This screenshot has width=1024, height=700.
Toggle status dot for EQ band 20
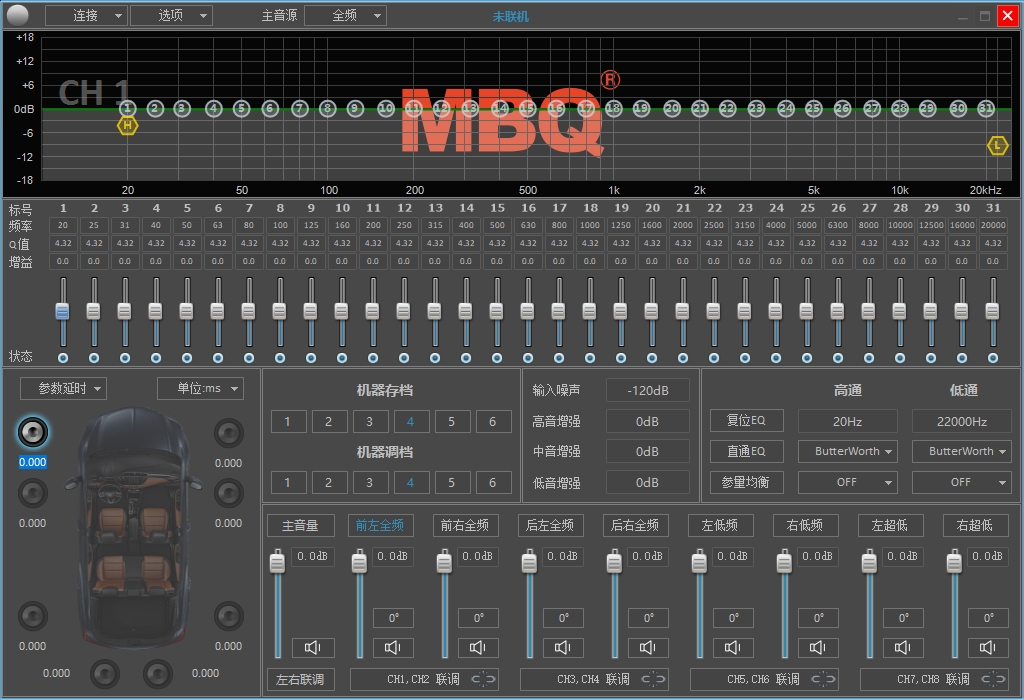pos(652,358)
